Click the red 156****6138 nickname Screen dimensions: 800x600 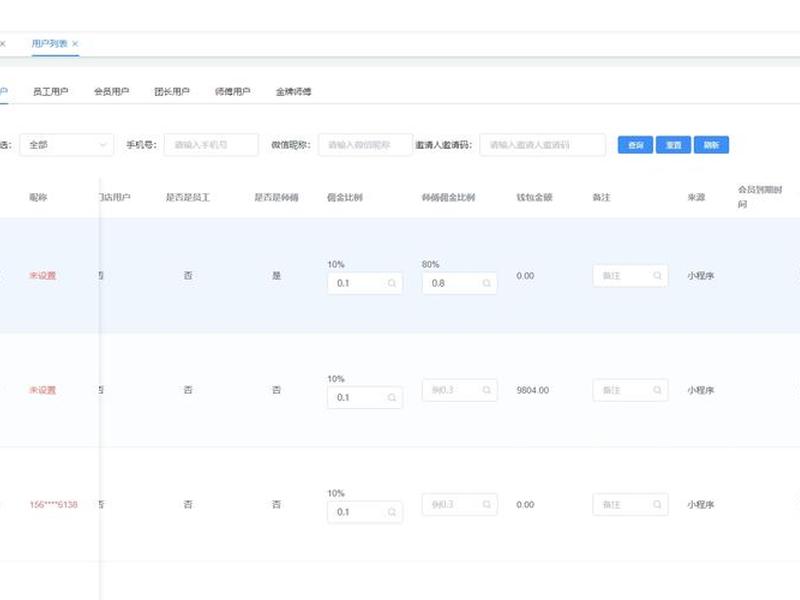tap(54, 505)
